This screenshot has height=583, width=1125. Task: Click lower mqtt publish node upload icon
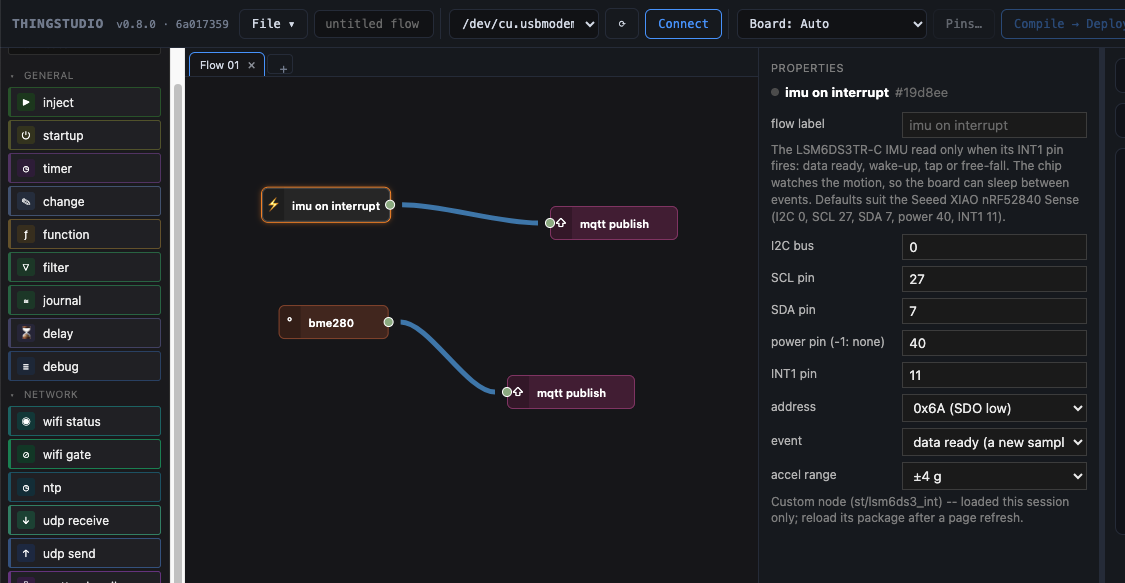coord(518,392)
